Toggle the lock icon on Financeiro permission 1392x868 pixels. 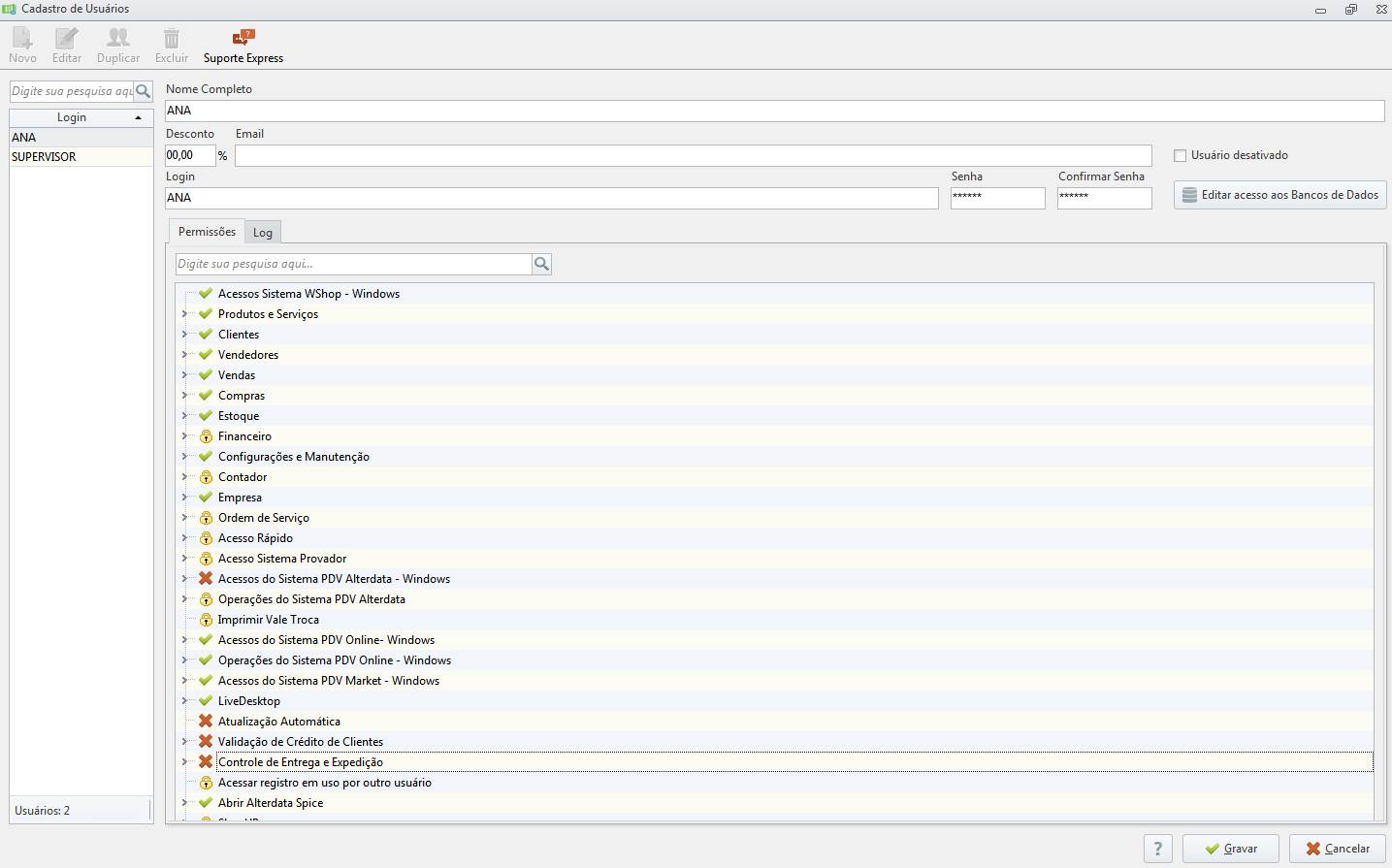(206, 436)
